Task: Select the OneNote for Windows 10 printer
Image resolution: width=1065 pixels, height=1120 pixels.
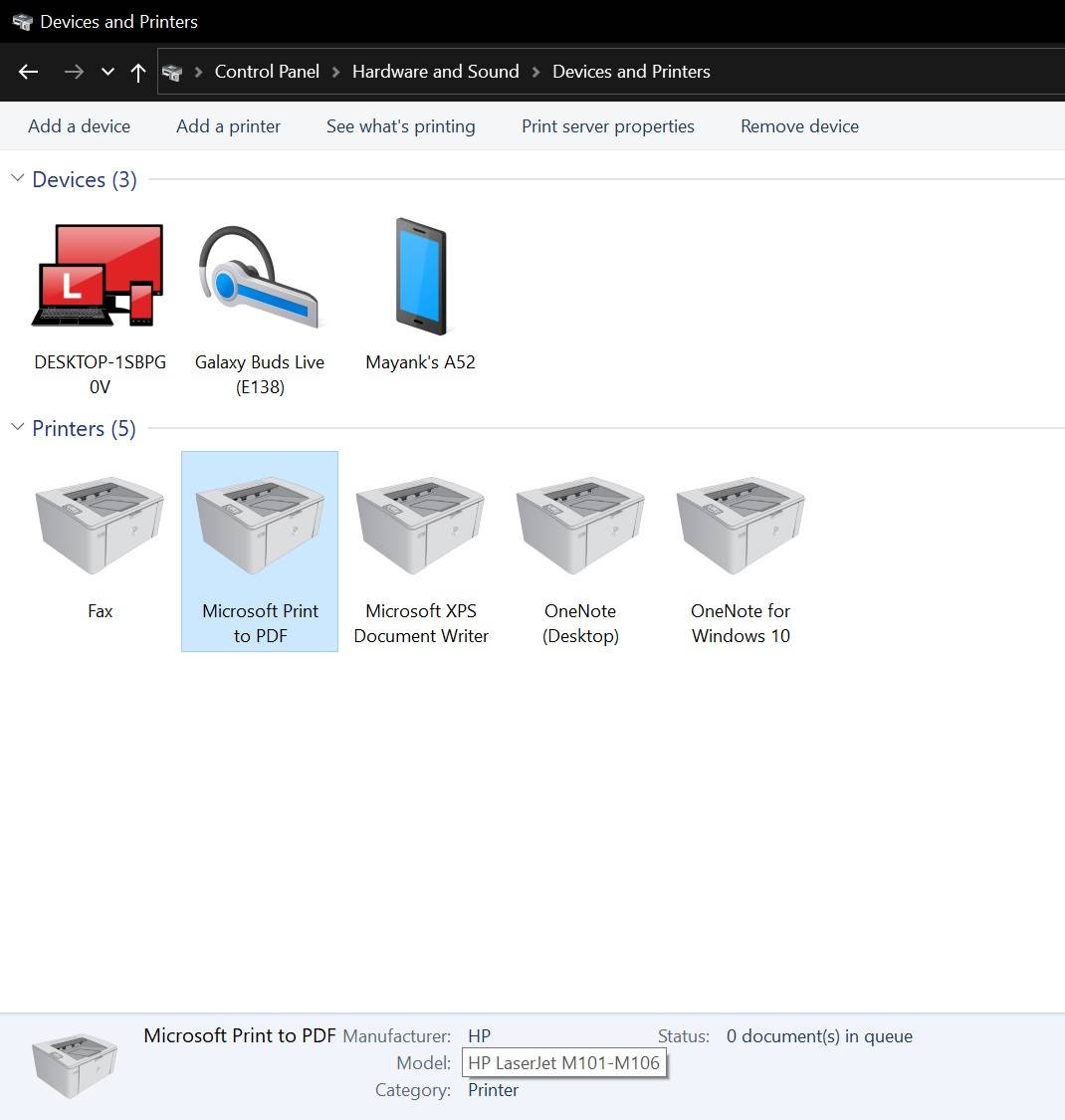Action: [x=741, y=525]
